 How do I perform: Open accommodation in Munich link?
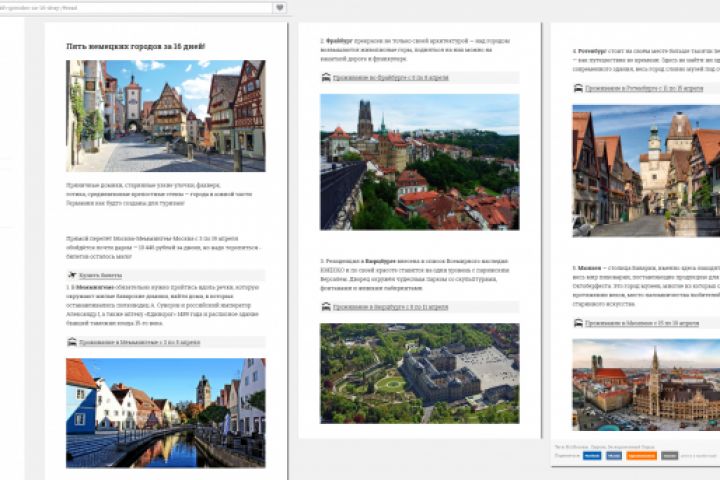click(x=642, y=323)
